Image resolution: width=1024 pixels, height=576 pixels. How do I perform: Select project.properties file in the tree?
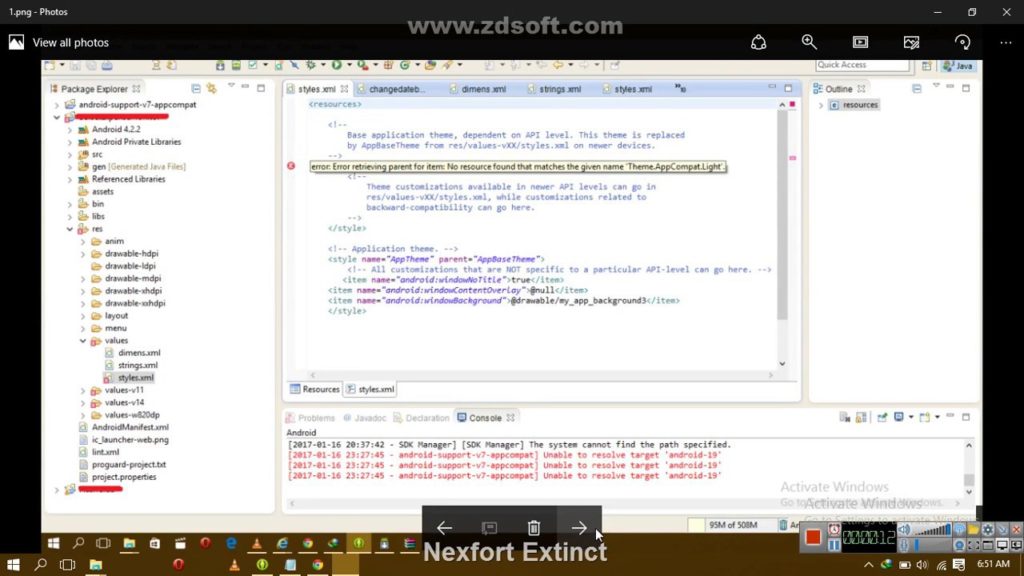tap(124, 477)
